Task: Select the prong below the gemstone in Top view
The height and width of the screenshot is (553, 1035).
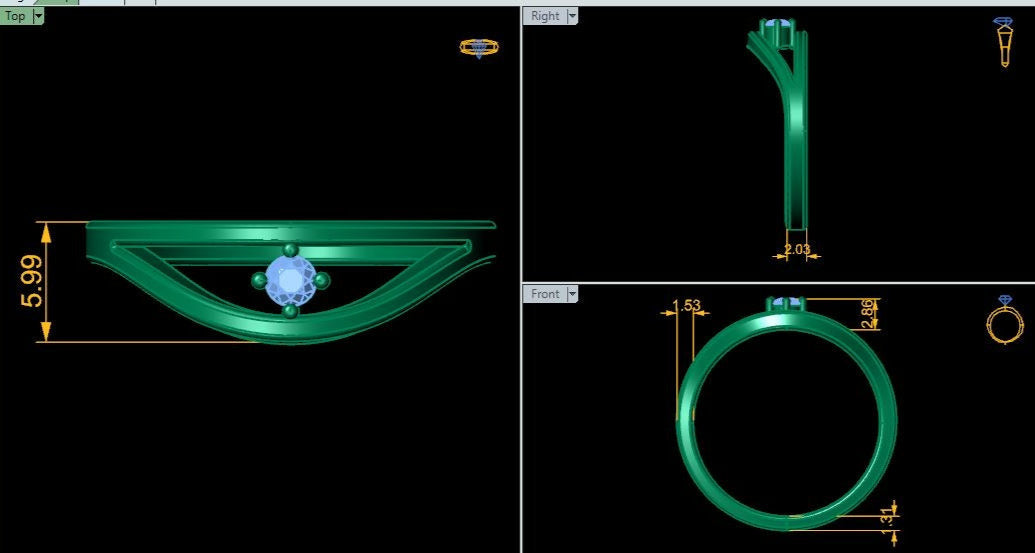Action: click(290, 311)
